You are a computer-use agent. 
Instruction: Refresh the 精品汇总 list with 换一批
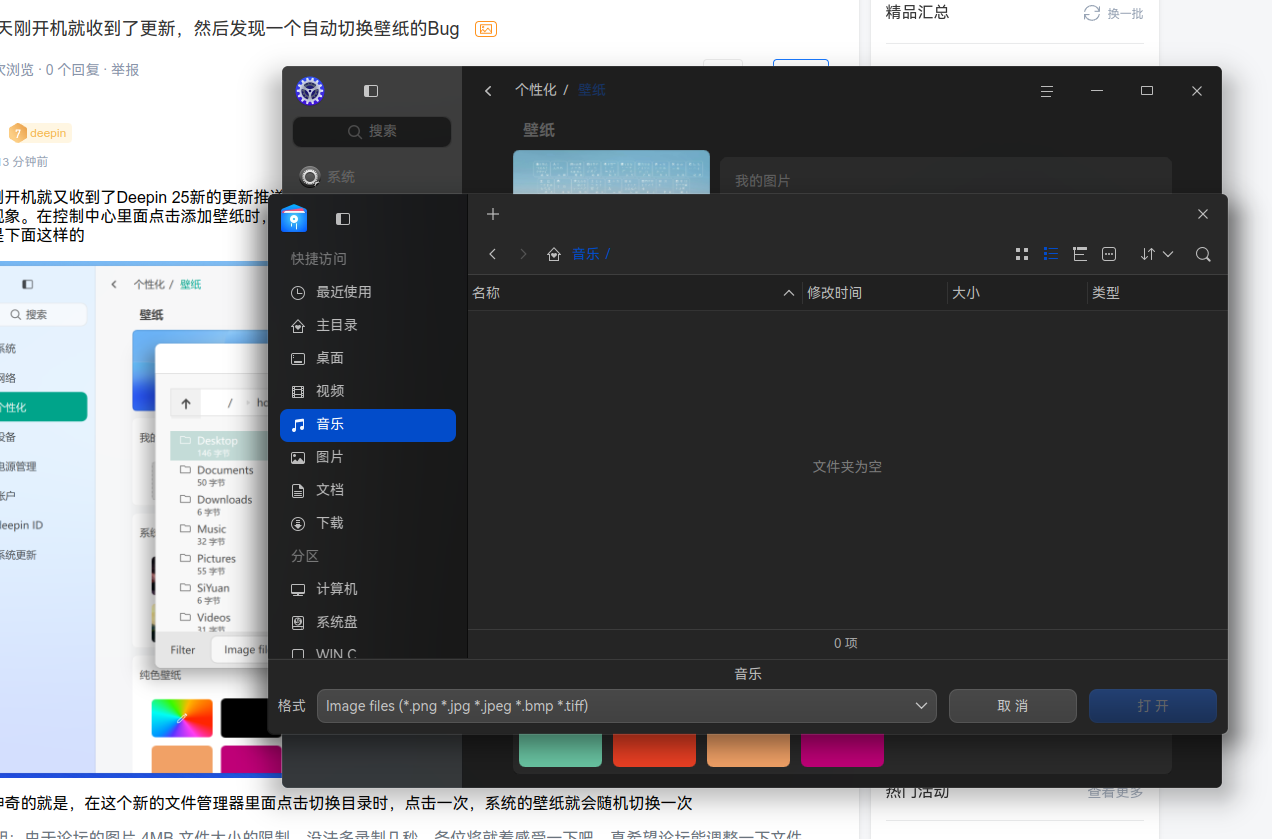tap(1114, 13)
